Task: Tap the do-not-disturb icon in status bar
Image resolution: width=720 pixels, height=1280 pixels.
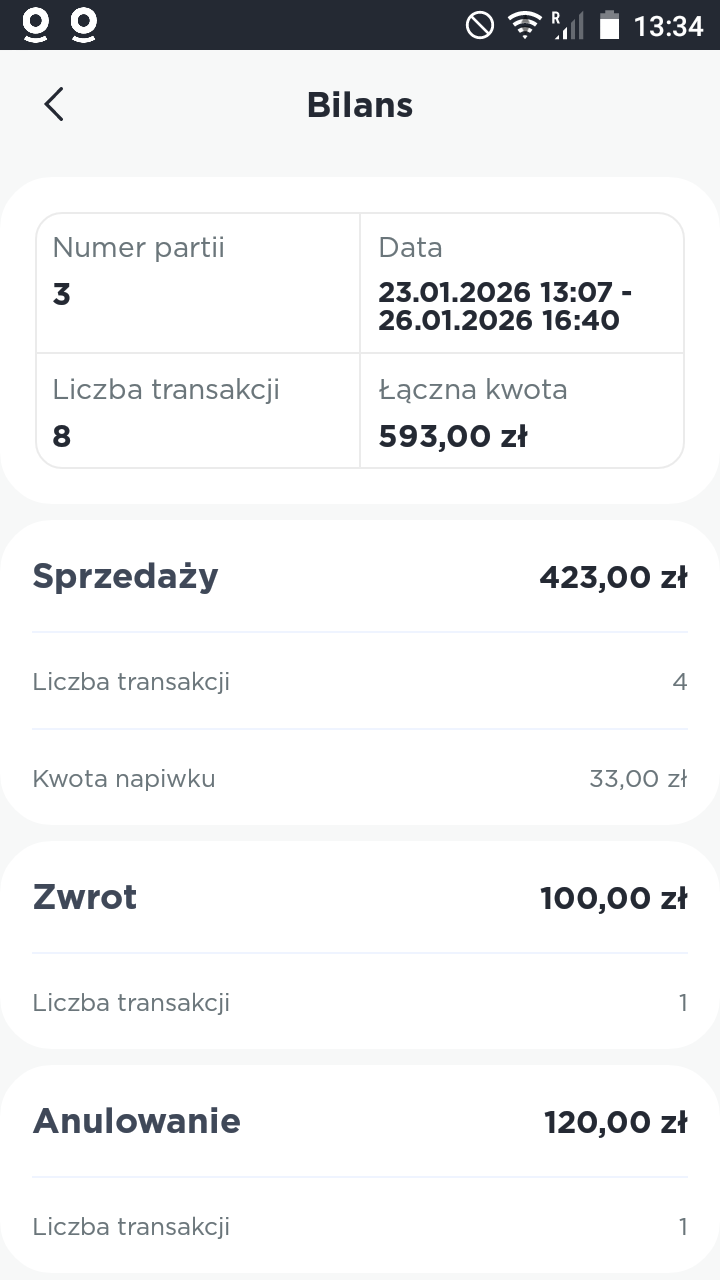Action: pyautogui.click(x=480, y=25)
